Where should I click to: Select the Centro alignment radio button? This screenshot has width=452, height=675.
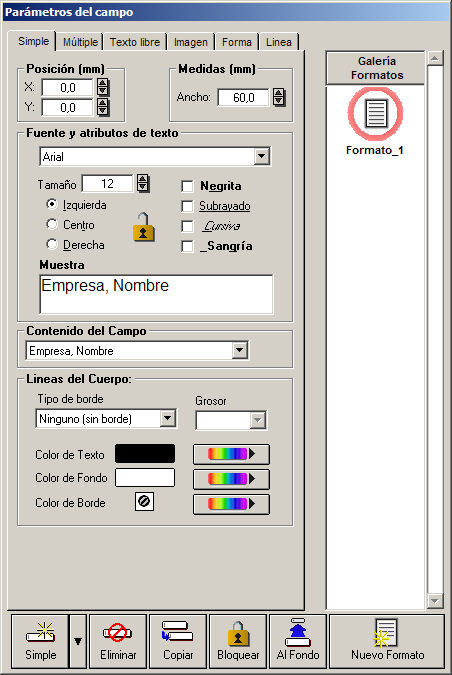click(52, 224)
